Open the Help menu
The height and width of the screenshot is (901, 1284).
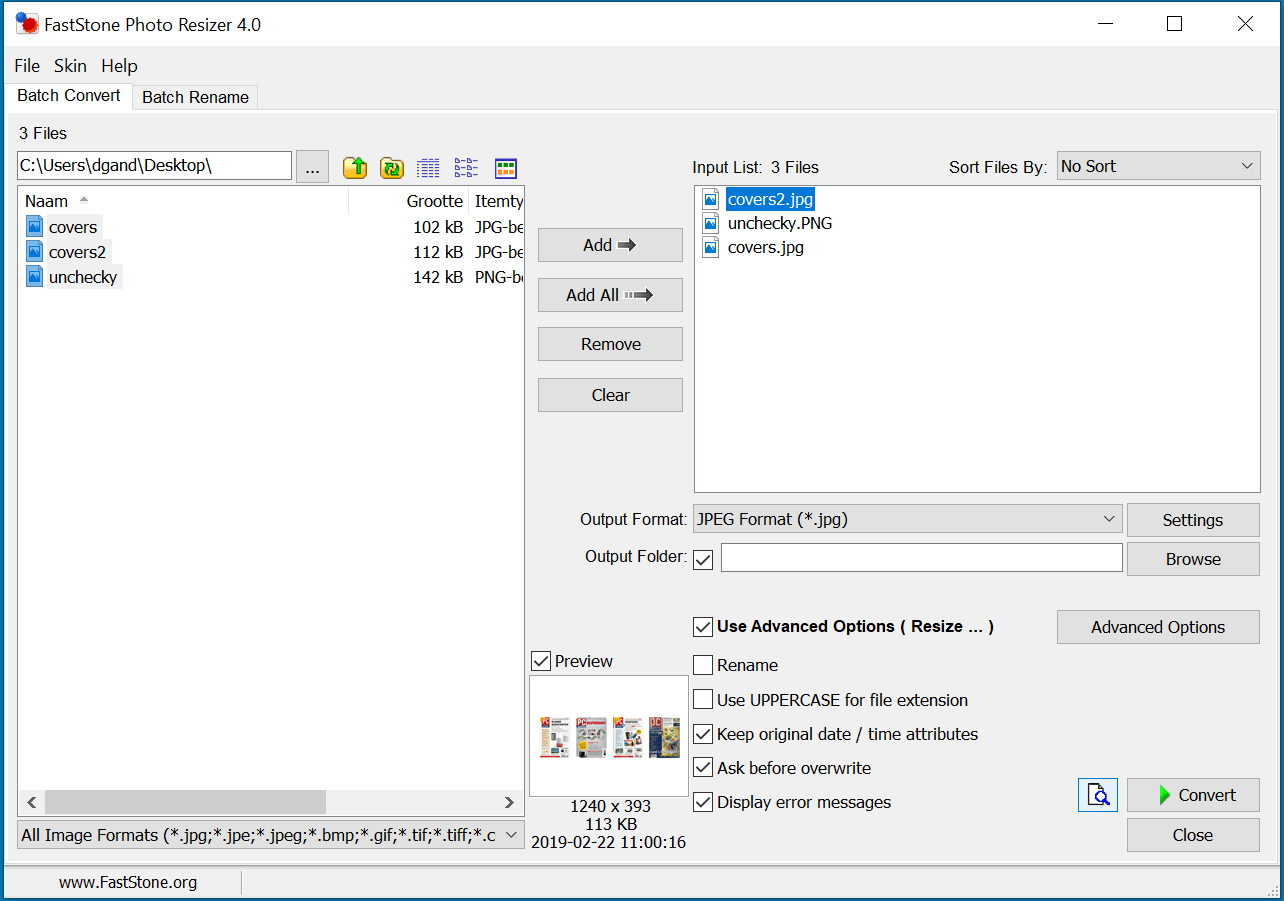pyautogui.click(x=119, y=66)
